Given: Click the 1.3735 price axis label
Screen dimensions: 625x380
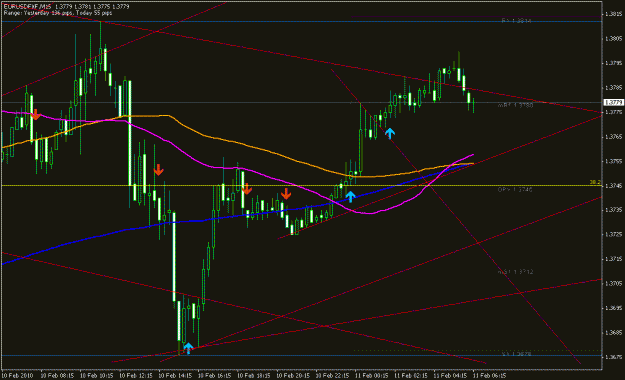Looking at the screenshot, I should [614, 210].
